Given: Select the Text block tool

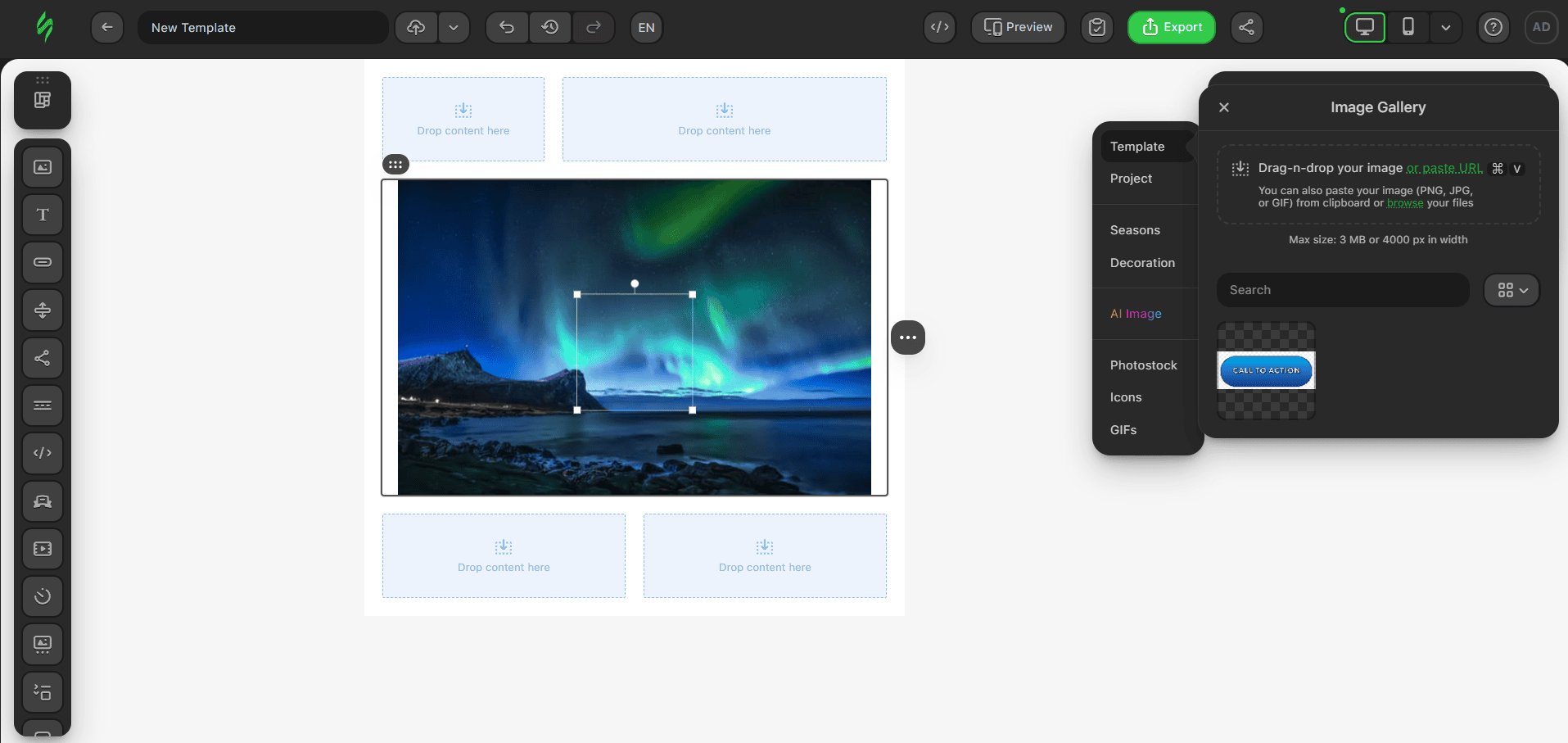Looking at the screenshot, I should pos(43,215).
